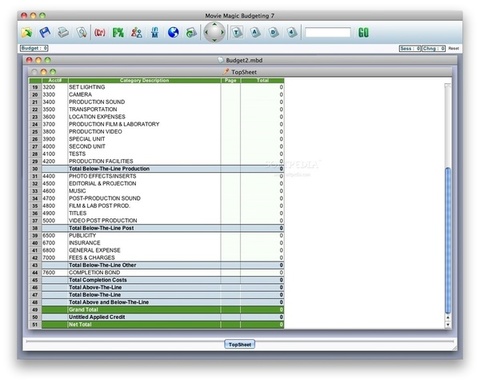Select the PUBLICITY row
Viewport: 480px width, 383px height.
(x=156, y=235)
